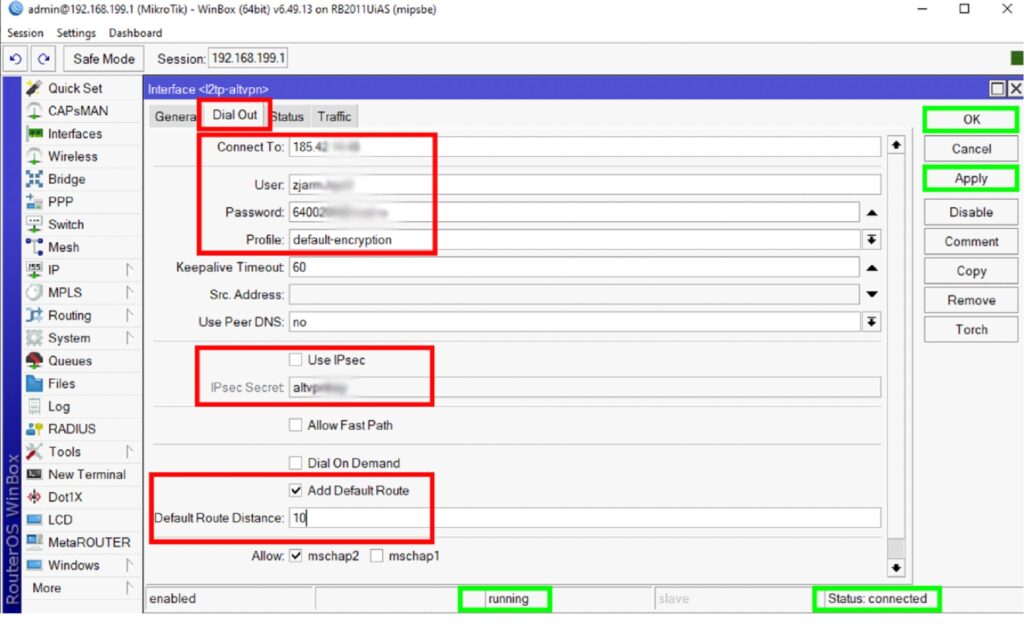
Task: Select the Bridge icon in sidebar
Action: point(35,179)
